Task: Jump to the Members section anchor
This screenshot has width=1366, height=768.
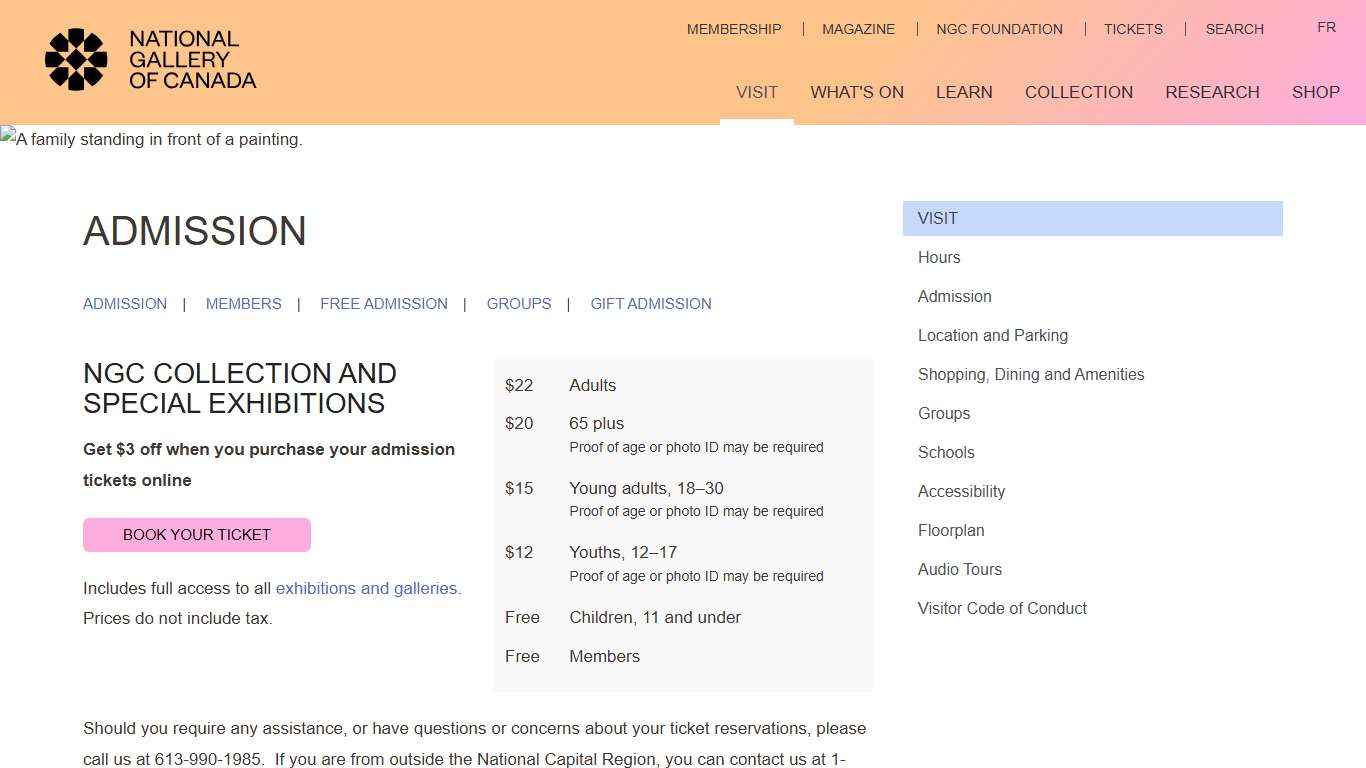Action: 243,304
